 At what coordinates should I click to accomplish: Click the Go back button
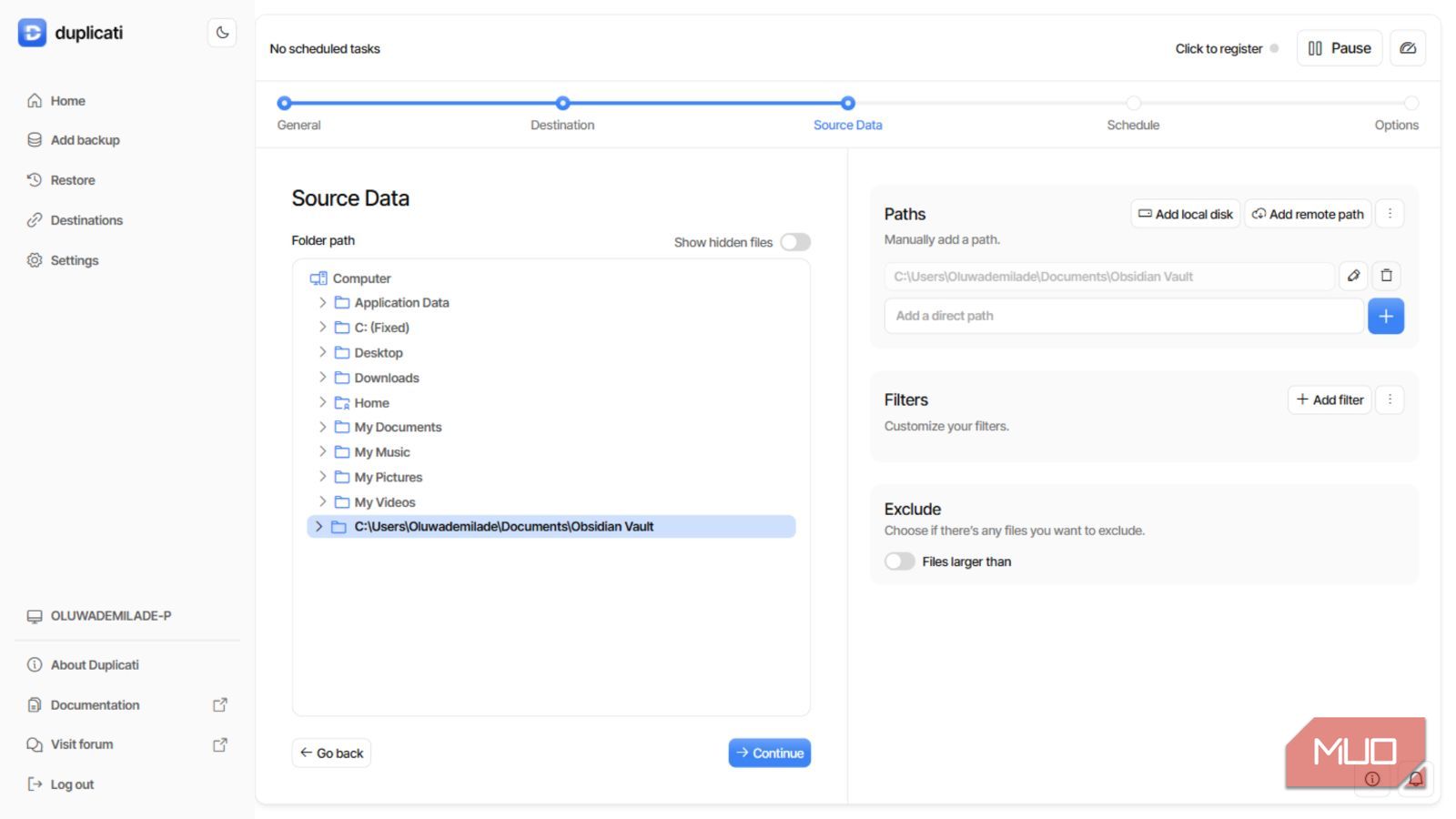tap(331, 753)
